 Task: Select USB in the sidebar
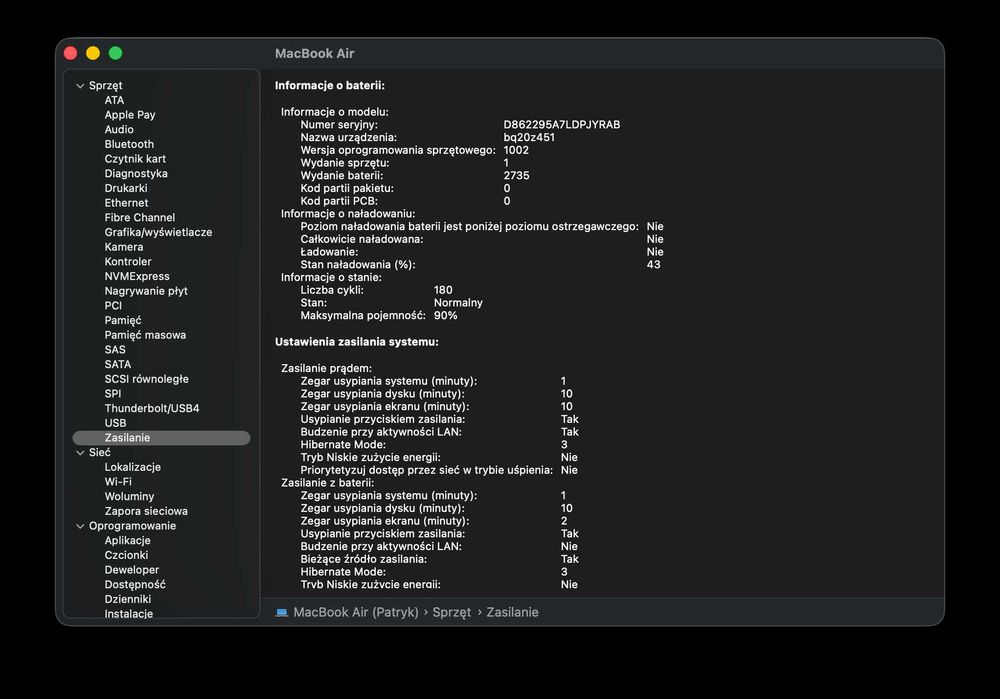click(115, 423)
